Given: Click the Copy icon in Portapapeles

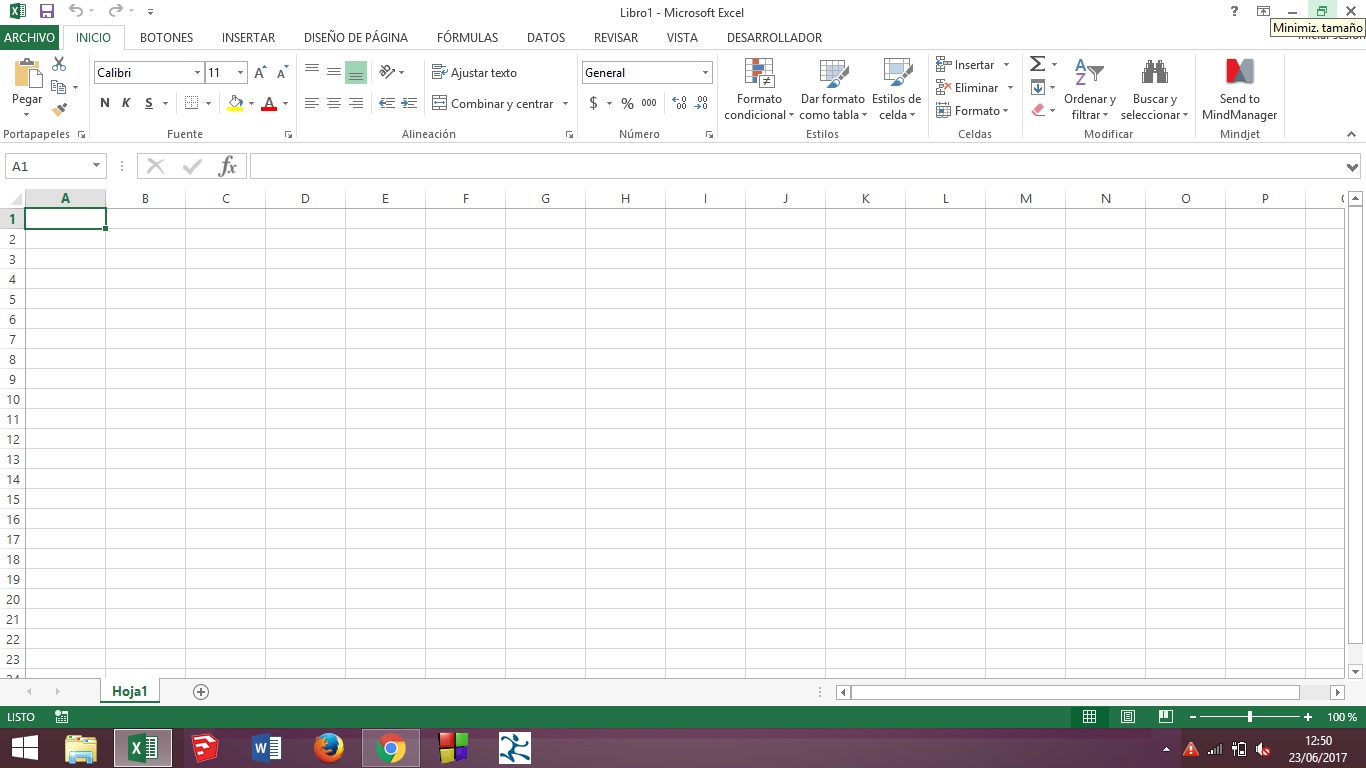Looking at the screenshot, I should 59,87.
